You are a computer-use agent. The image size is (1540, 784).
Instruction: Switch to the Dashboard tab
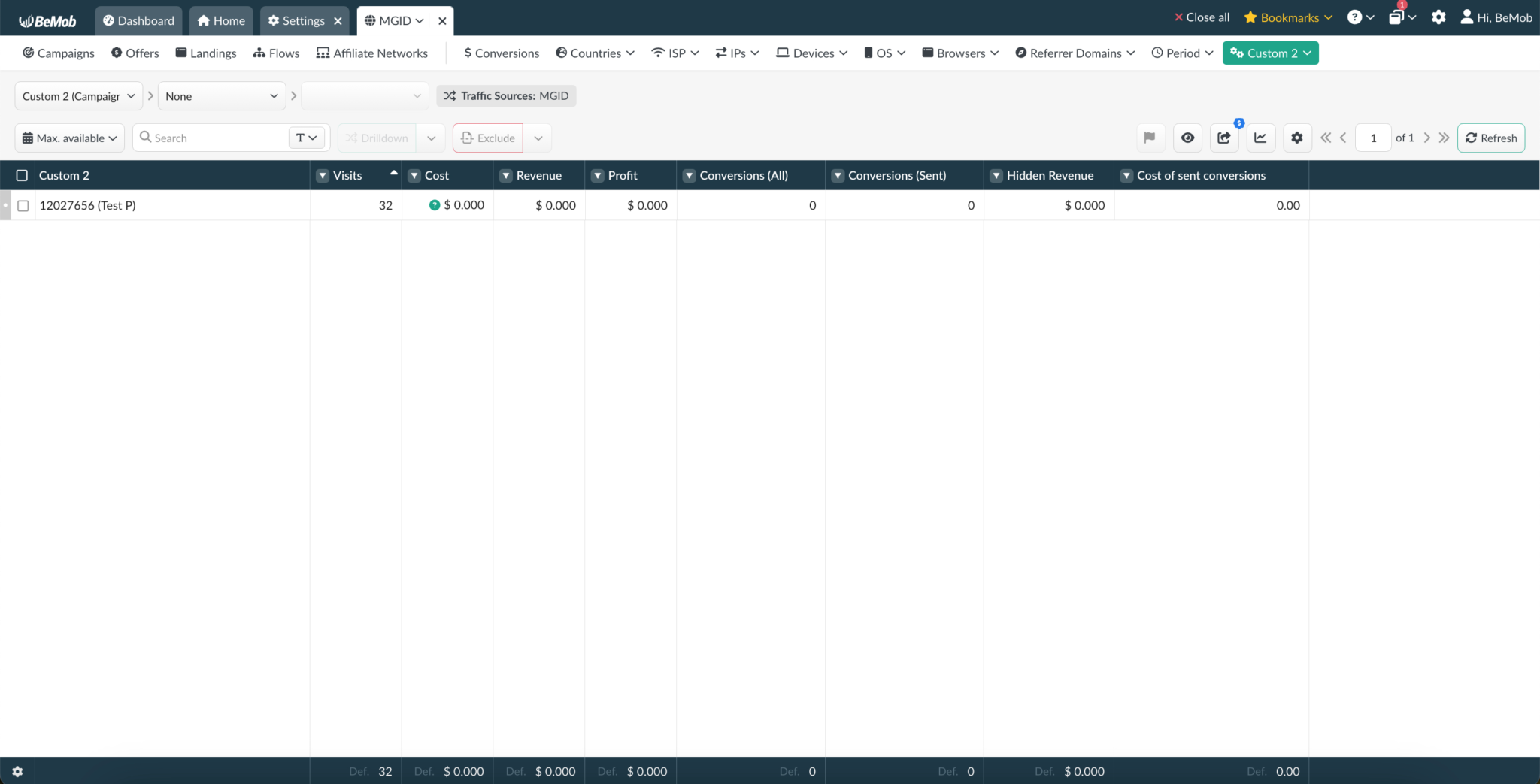click(138, 20)
